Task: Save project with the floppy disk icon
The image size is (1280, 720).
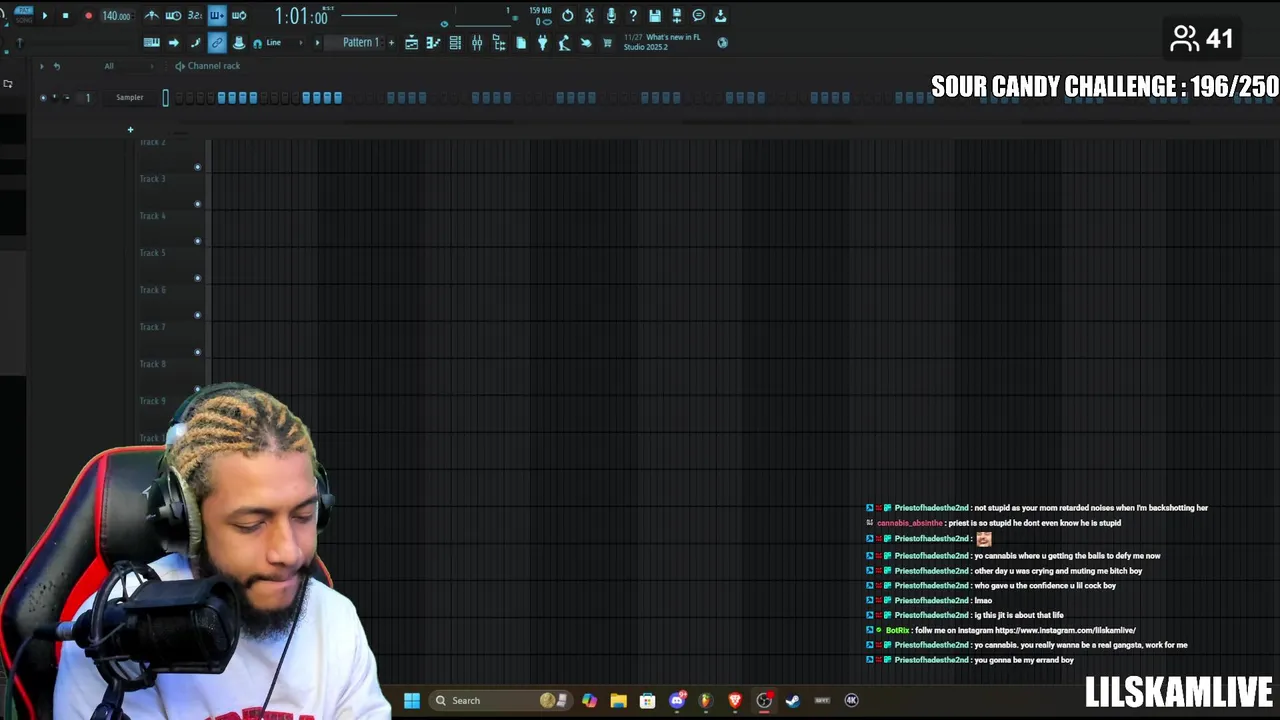Action: (x=655, y=16)
